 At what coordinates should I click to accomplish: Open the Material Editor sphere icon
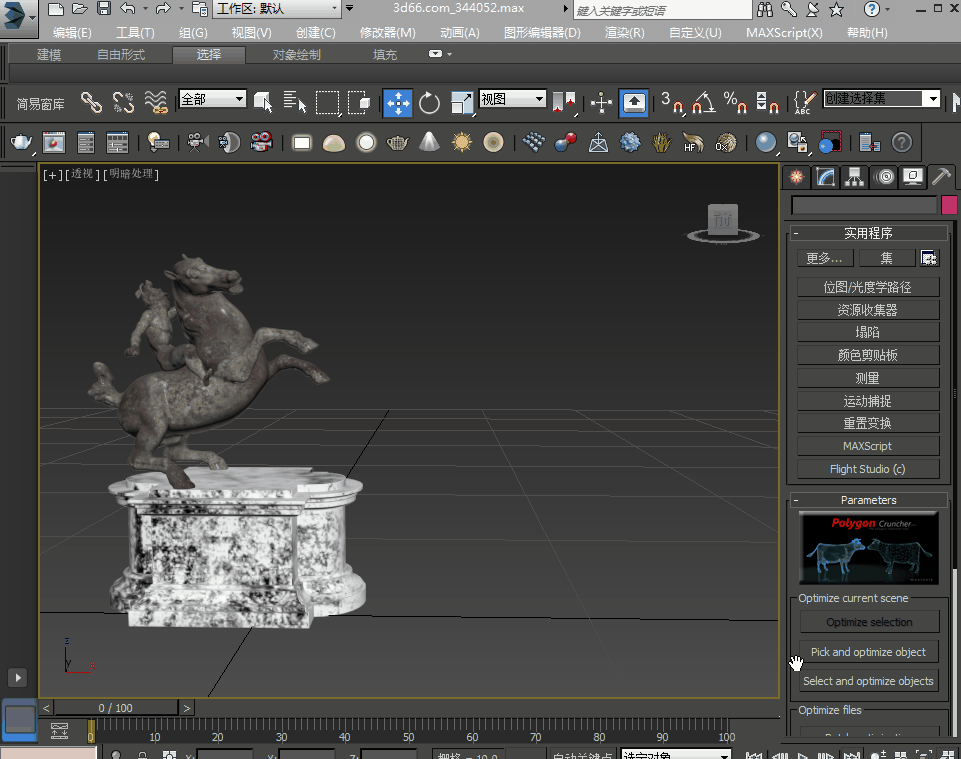pyautogui.click(x=766, y=143)
